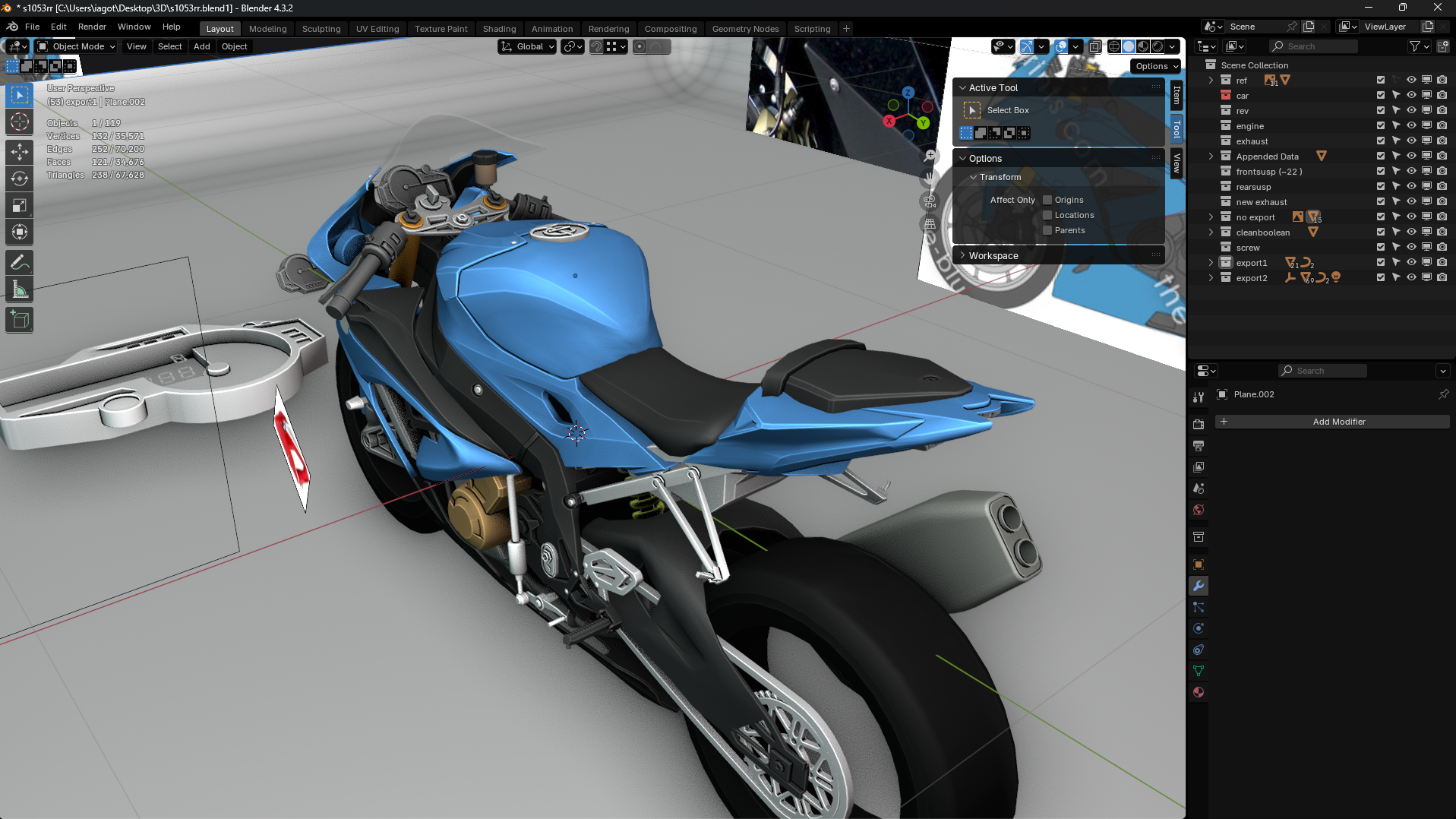The image size is (1456, 819).
Task: Click the pan hand navigation gizmo
Action: [930, 179]
